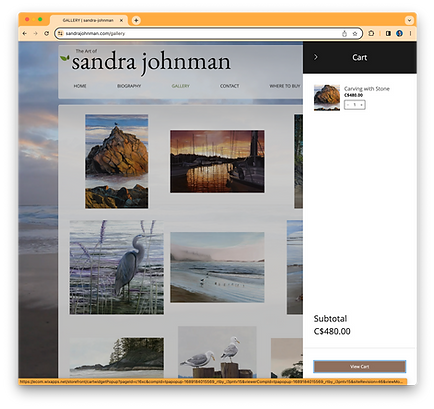Reload the page with refresh icon
This screenshot has height=409, width=434.
click(46, 33)
